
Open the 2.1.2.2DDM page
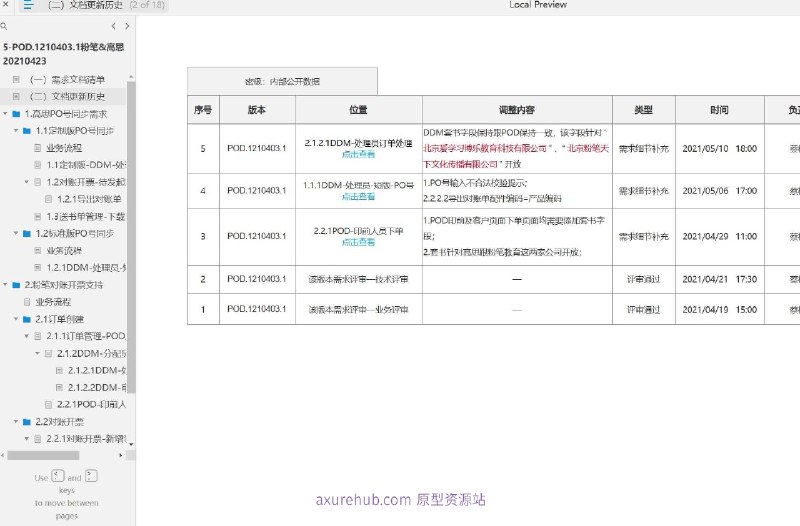point(97,387)
